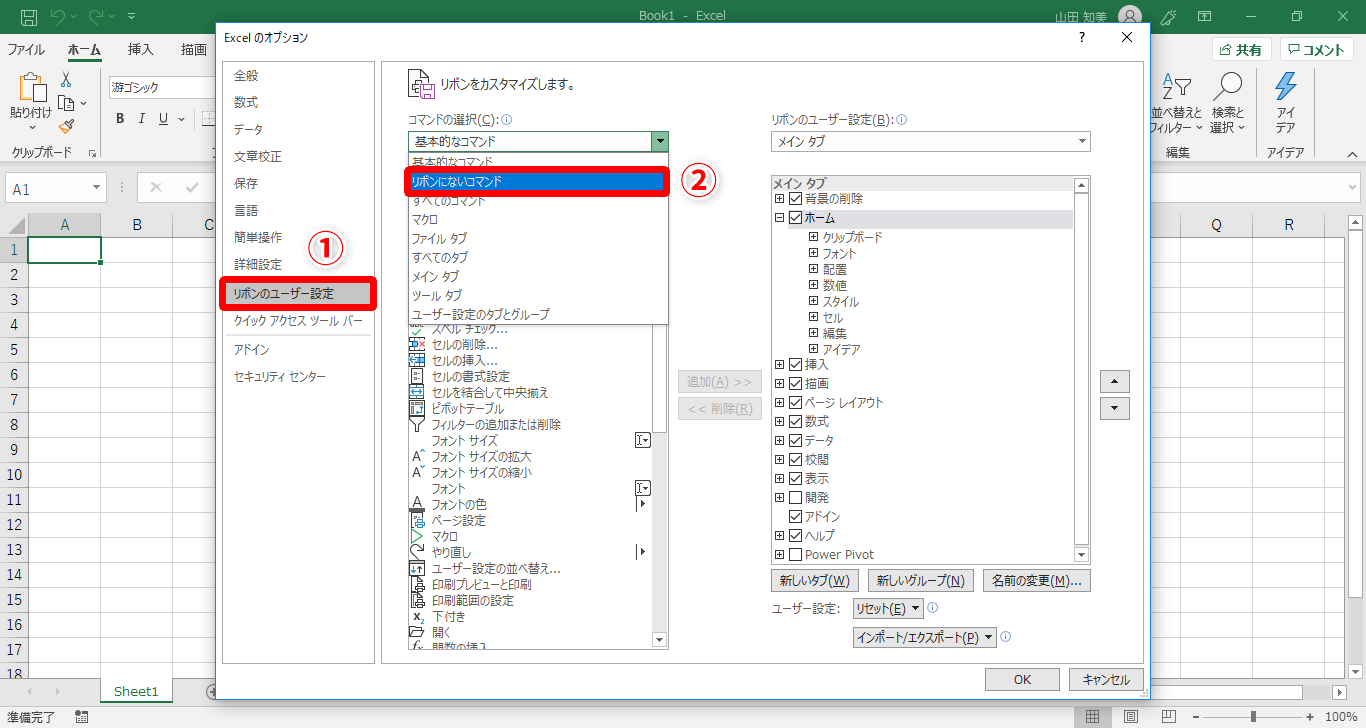Select the フォント サイズの拡大 command icon
Image resolution: width=1366 pixels, height=728 pixels.
click(x=418, y=456)
